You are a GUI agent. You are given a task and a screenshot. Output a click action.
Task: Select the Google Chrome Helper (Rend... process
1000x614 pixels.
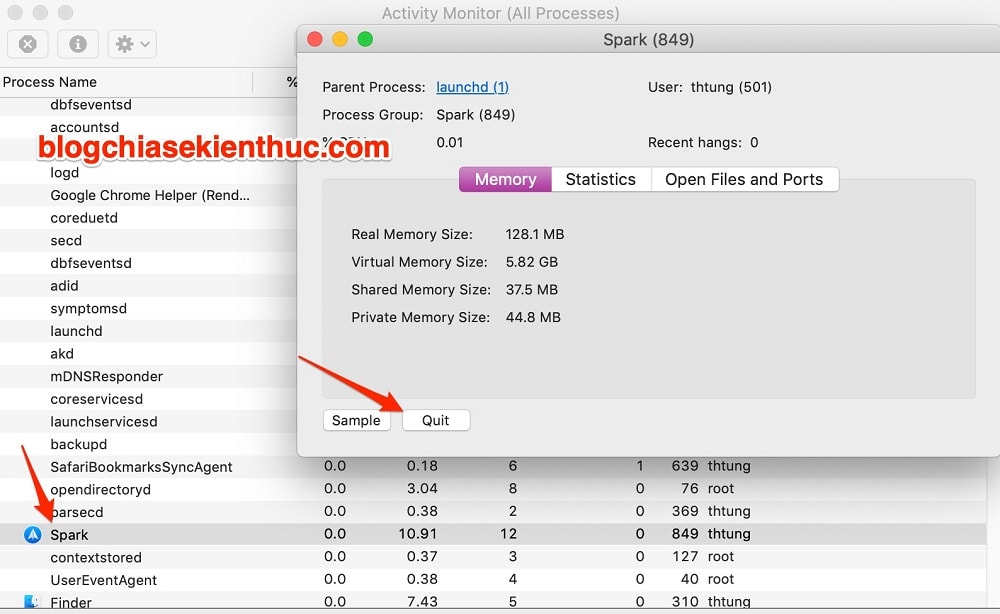click(x=150, y=195)
